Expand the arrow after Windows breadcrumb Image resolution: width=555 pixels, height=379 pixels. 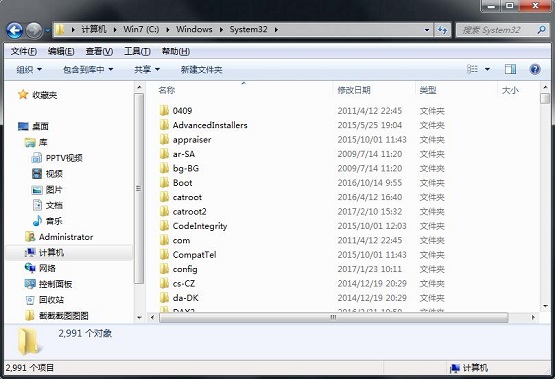point(221,30)
